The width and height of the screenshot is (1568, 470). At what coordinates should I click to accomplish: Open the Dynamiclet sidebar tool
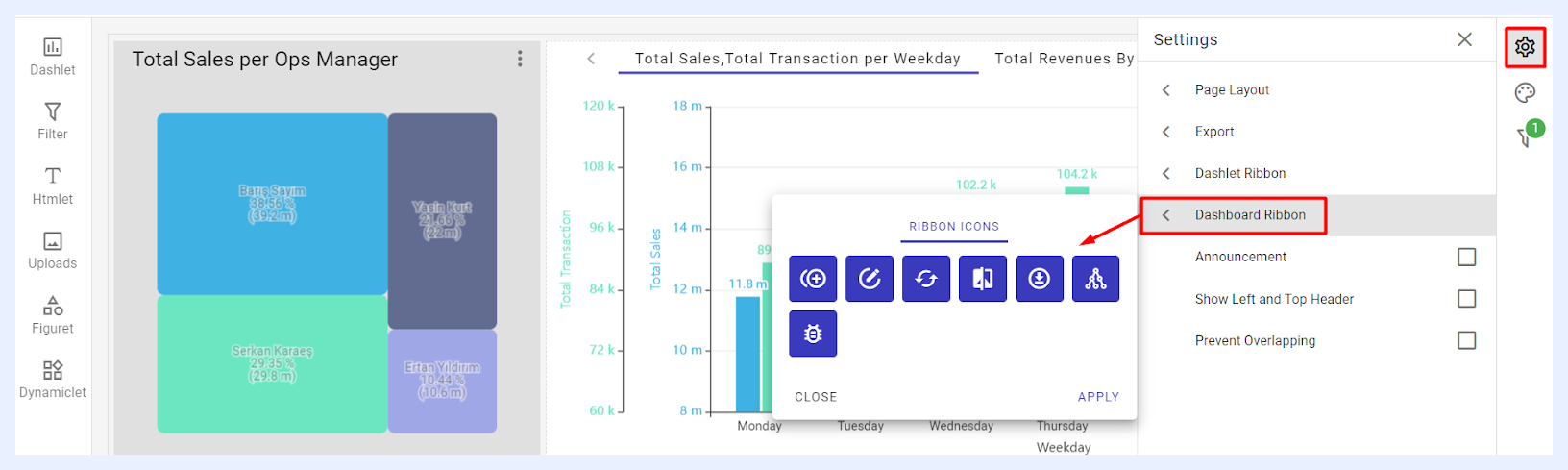click(x=53, y=380)
